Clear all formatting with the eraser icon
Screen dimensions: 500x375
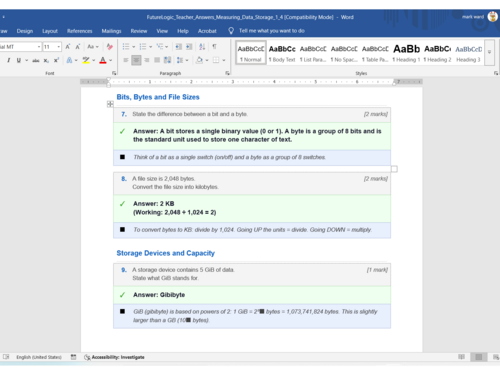point(110,47)
